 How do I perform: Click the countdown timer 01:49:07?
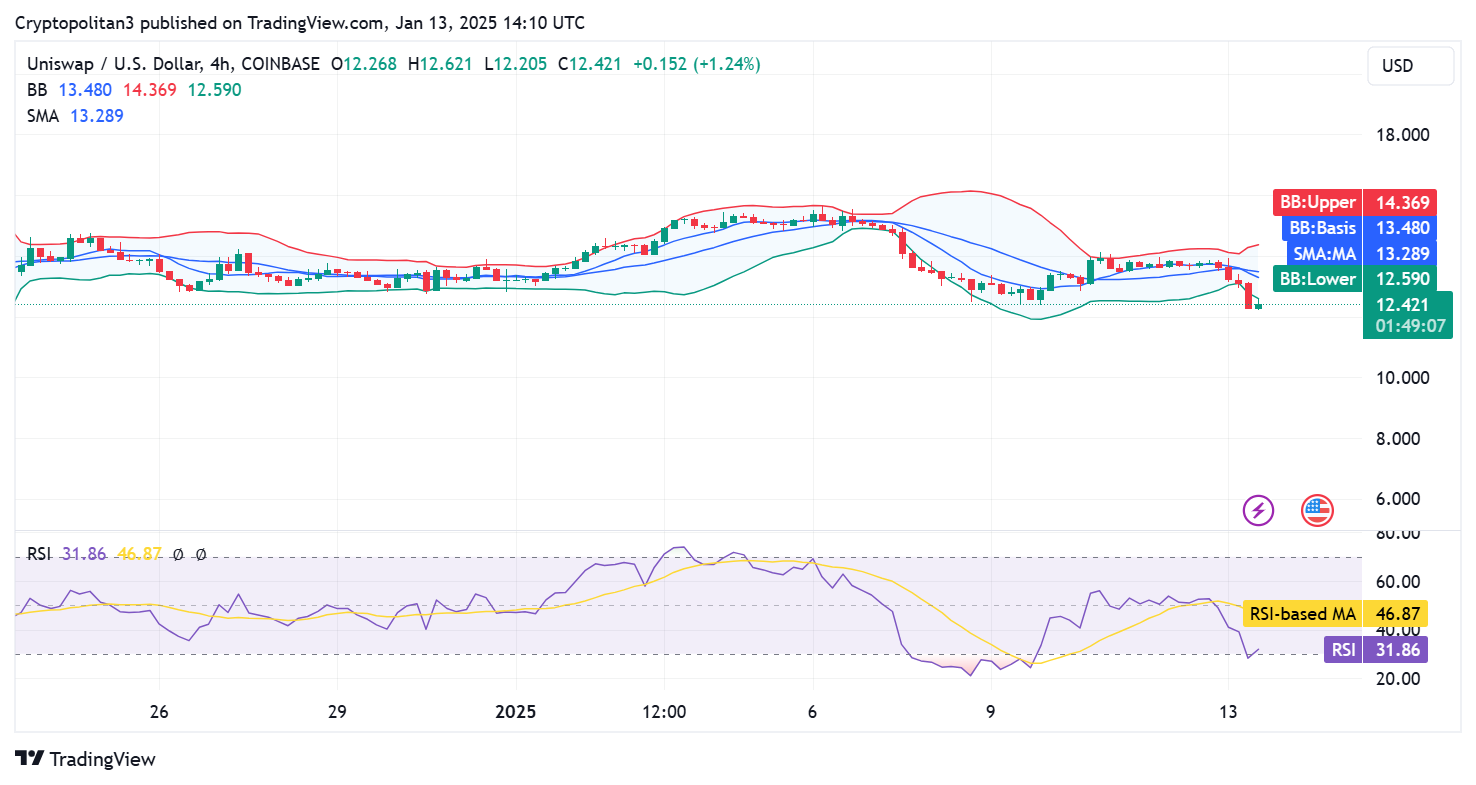click(1411, 326)
